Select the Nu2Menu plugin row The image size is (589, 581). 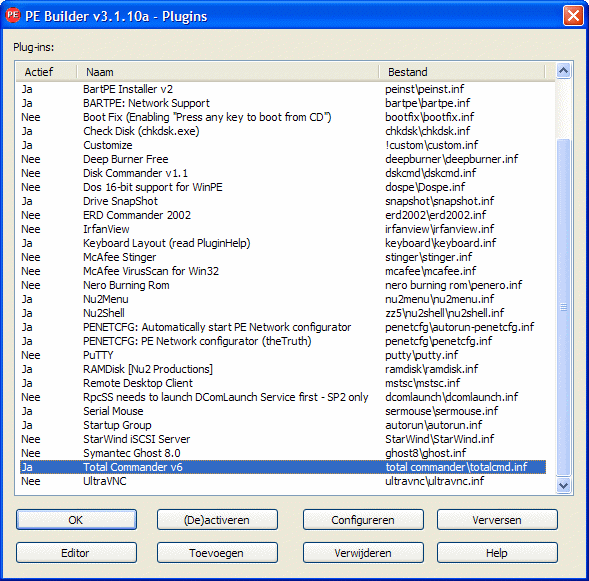point(283,299)
